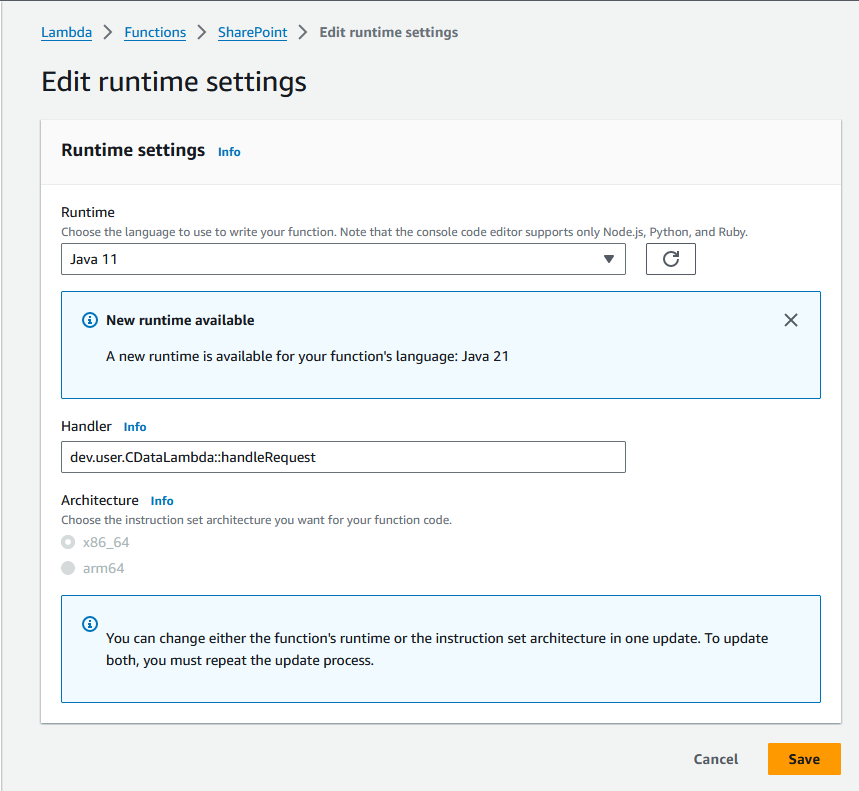Click the Edit runtime settings breadcrumb item

coord(388,32)
